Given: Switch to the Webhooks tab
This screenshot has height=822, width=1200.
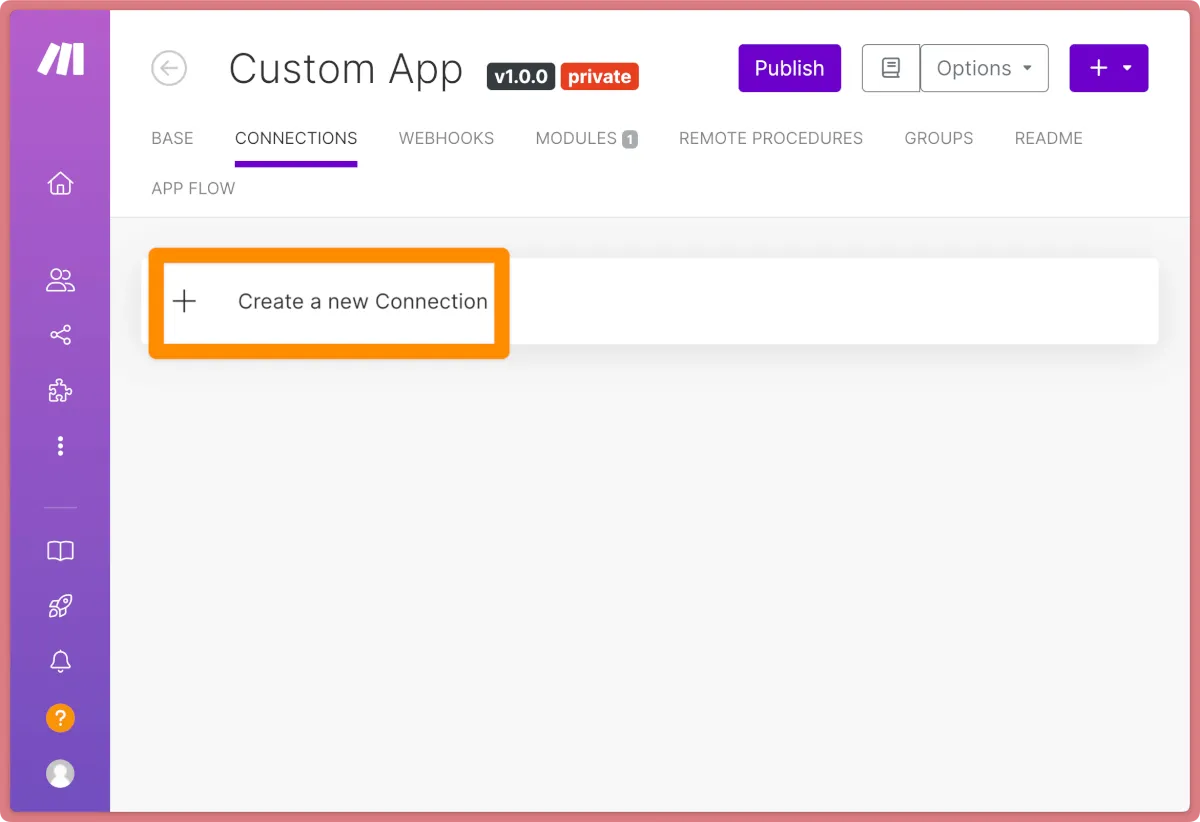Looking at the screenshot, I should [446, 139].
